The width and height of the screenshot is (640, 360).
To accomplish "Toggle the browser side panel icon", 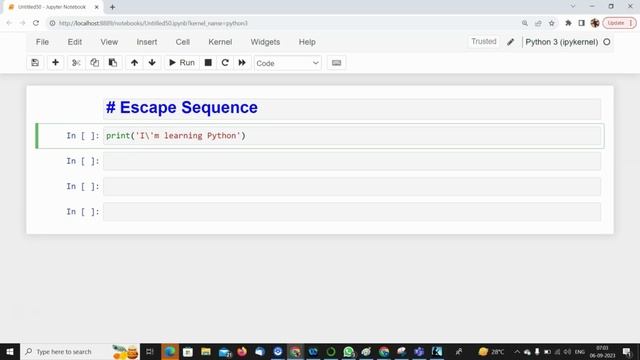I will pos(582,23).
